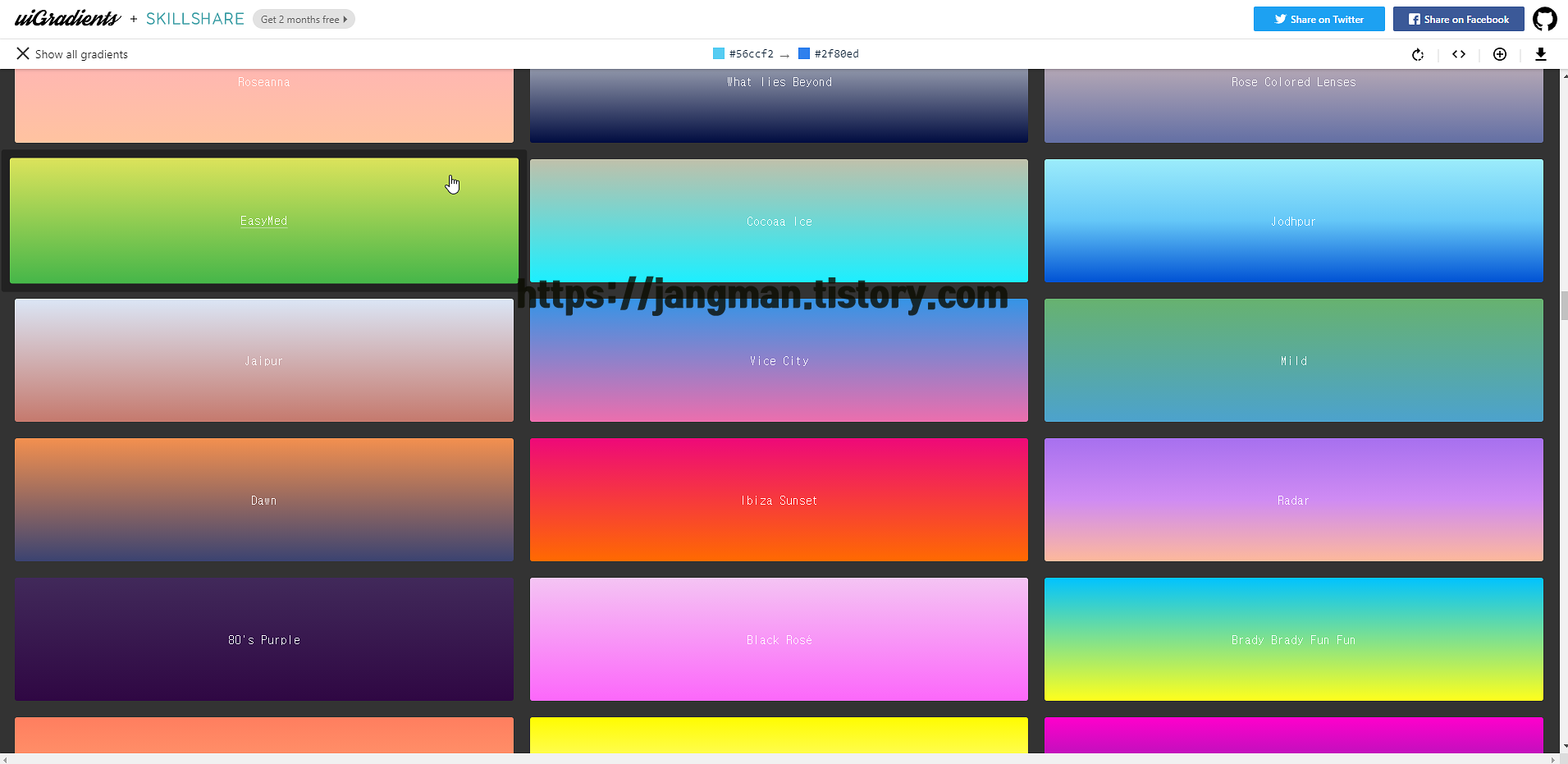Open the get CSS code icon
Screen dimensions: 1568x764
pyautogui.click(x=1459, y=54)
